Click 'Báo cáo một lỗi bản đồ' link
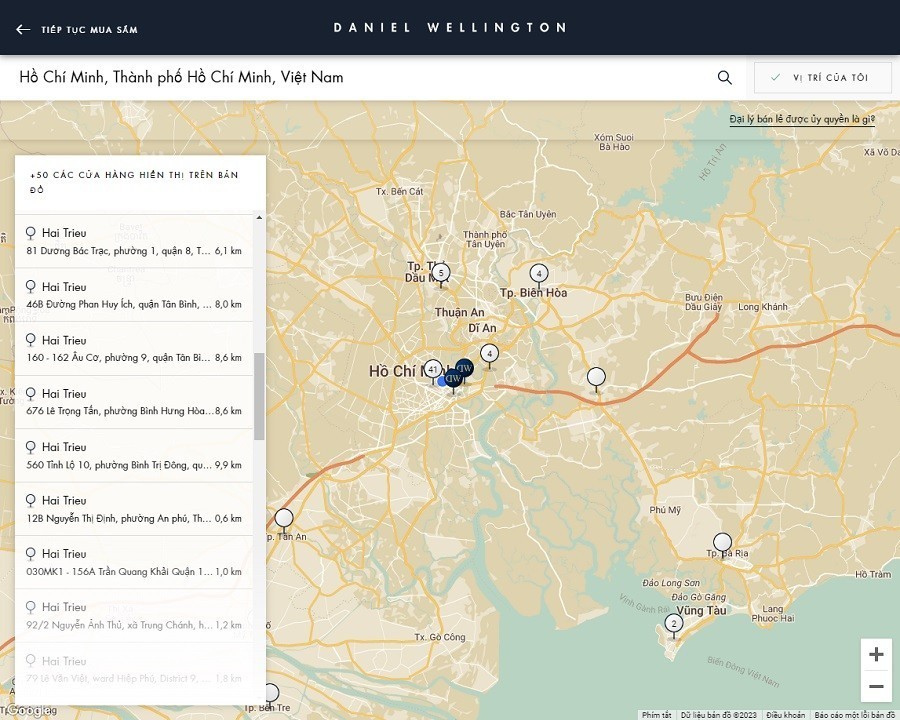Image resolution: width=900 pixels, height=720 pixels. tap(856, 715)
